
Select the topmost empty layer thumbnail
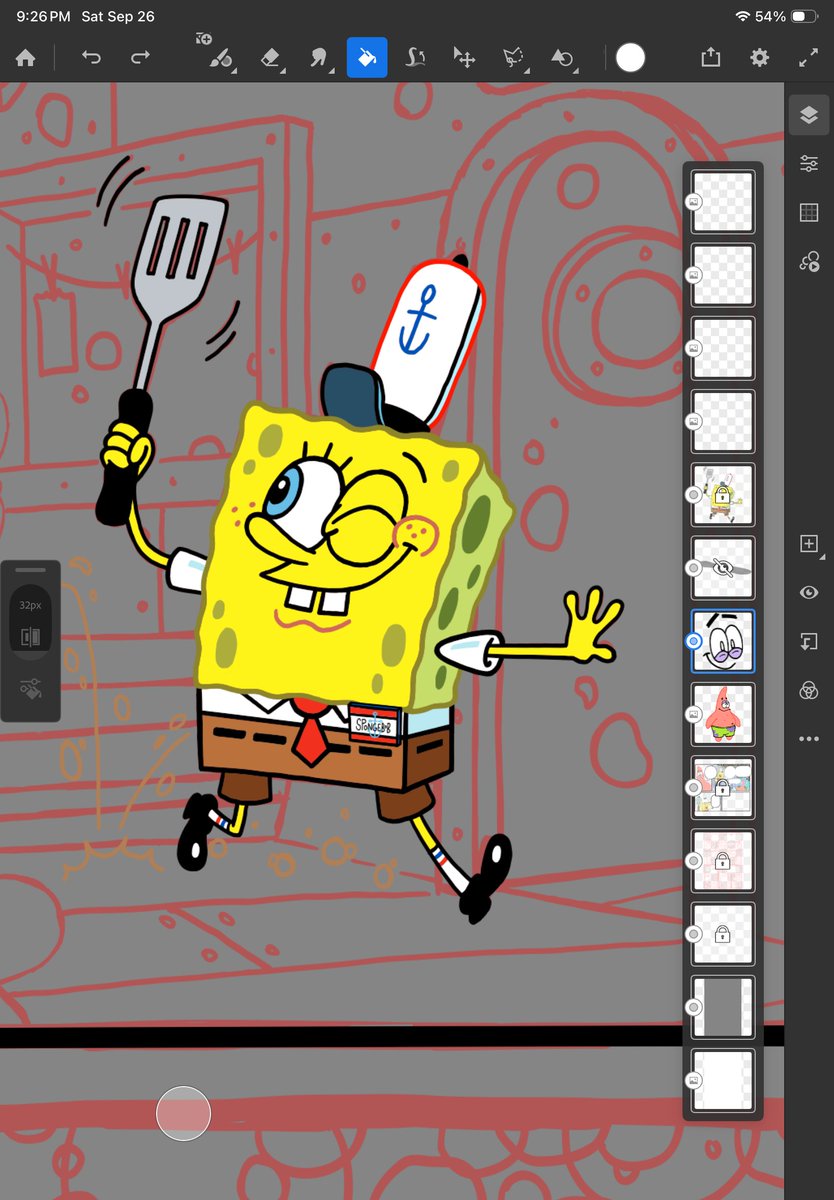[723, 201]
